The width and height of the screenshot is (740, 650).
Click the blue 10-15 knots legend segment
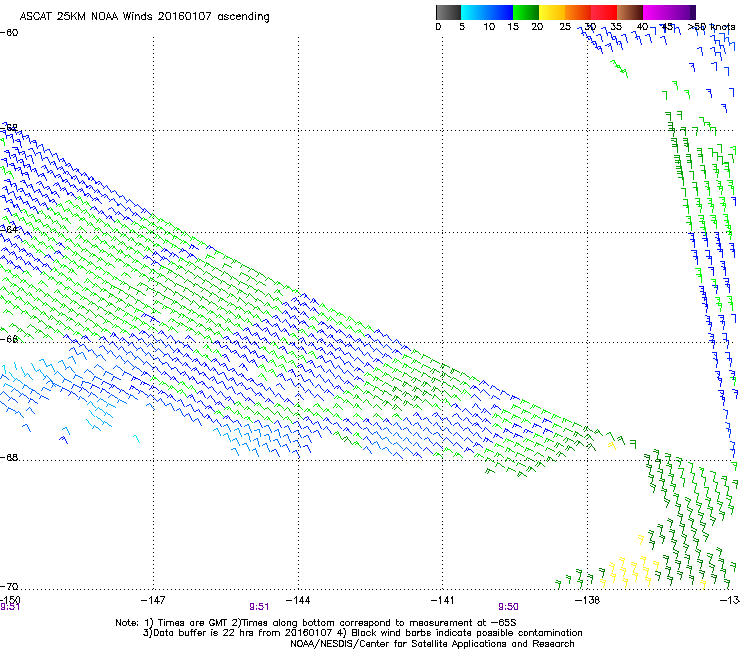click(x=500, y=12)
